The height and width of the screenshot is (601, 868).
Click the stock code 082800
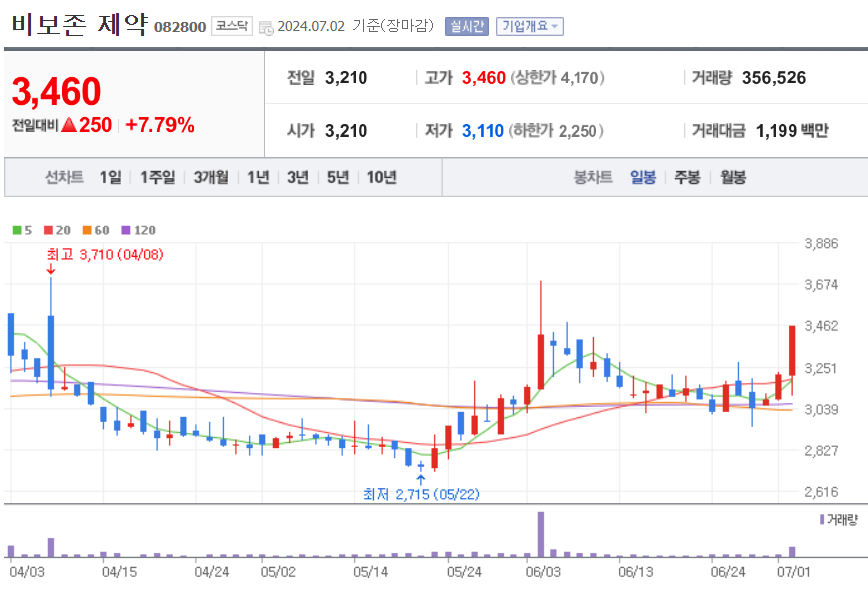[x=180, y=27]
